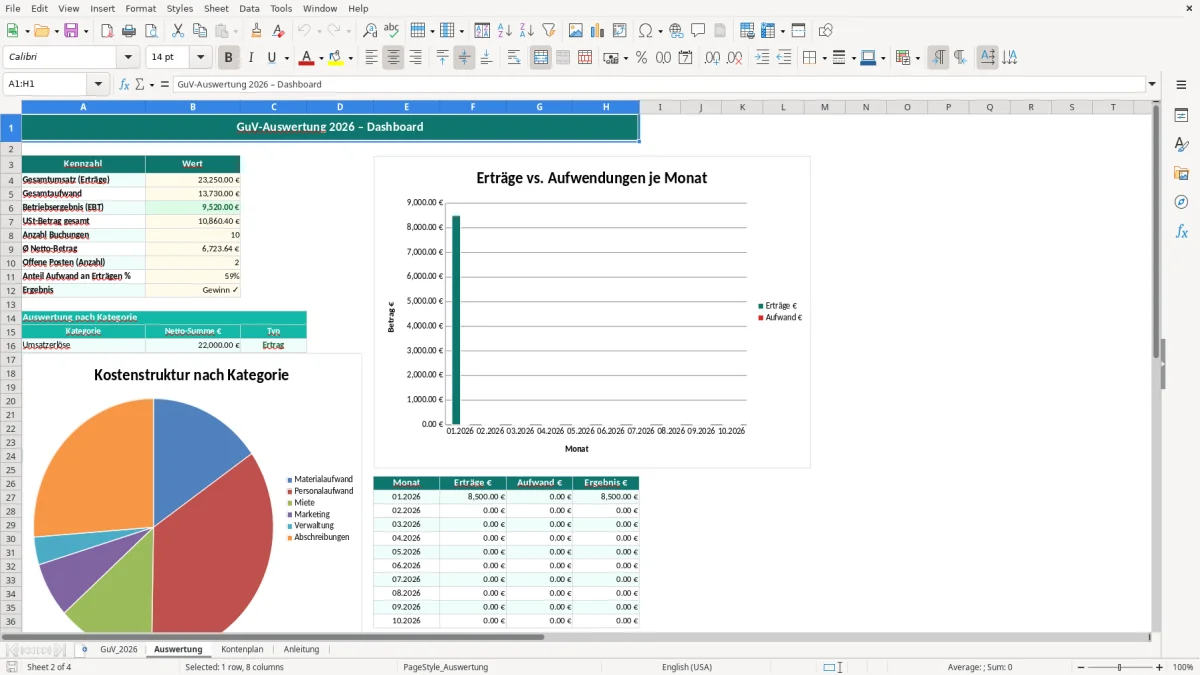Toggle Align Left
This screenshot has width=1200, height=675.
pyautogui.click(x=371, y=58)
